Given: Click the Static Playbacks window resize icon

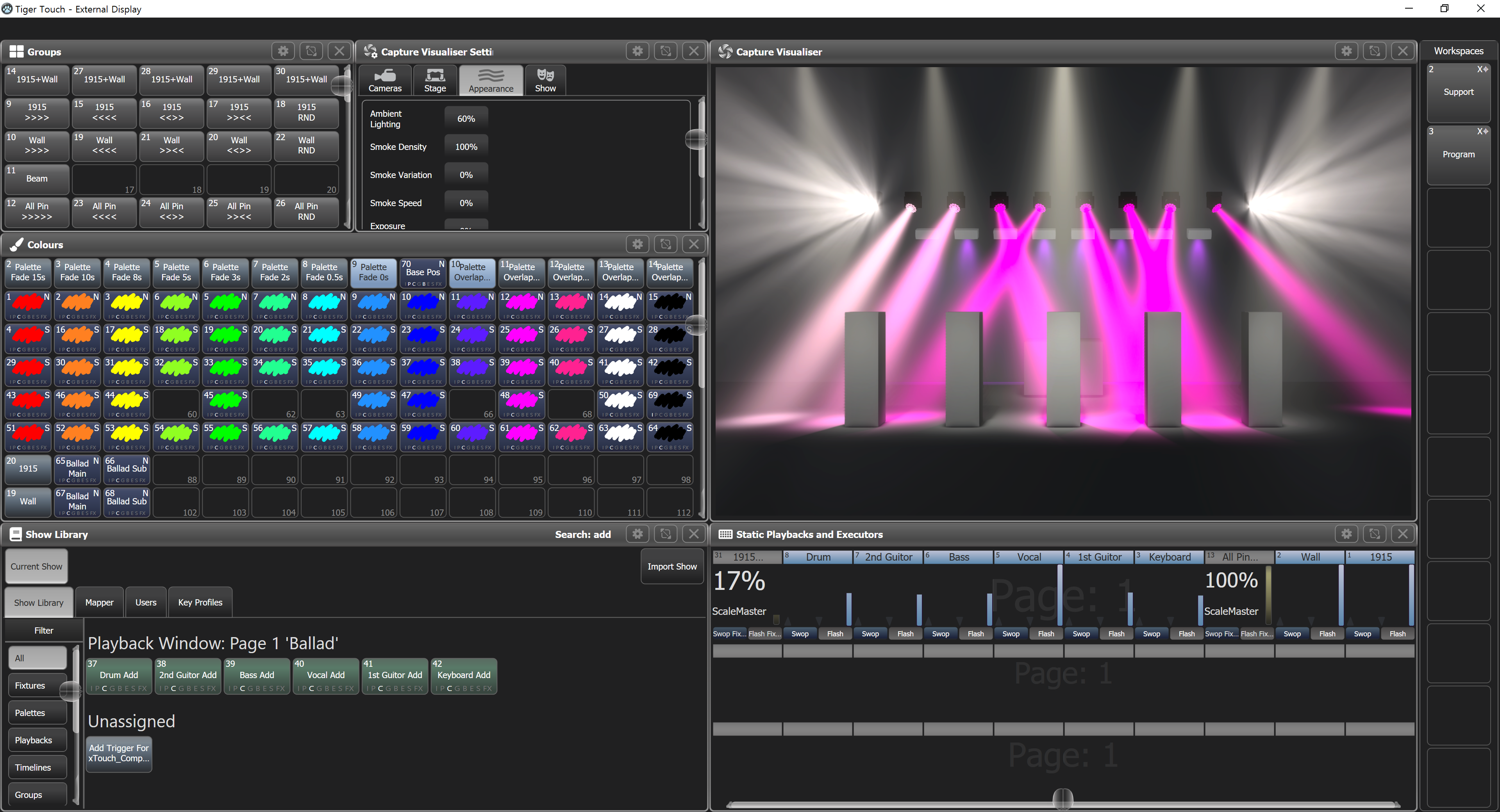Looking at the screenshot, I should click(x=1374, y=534).
